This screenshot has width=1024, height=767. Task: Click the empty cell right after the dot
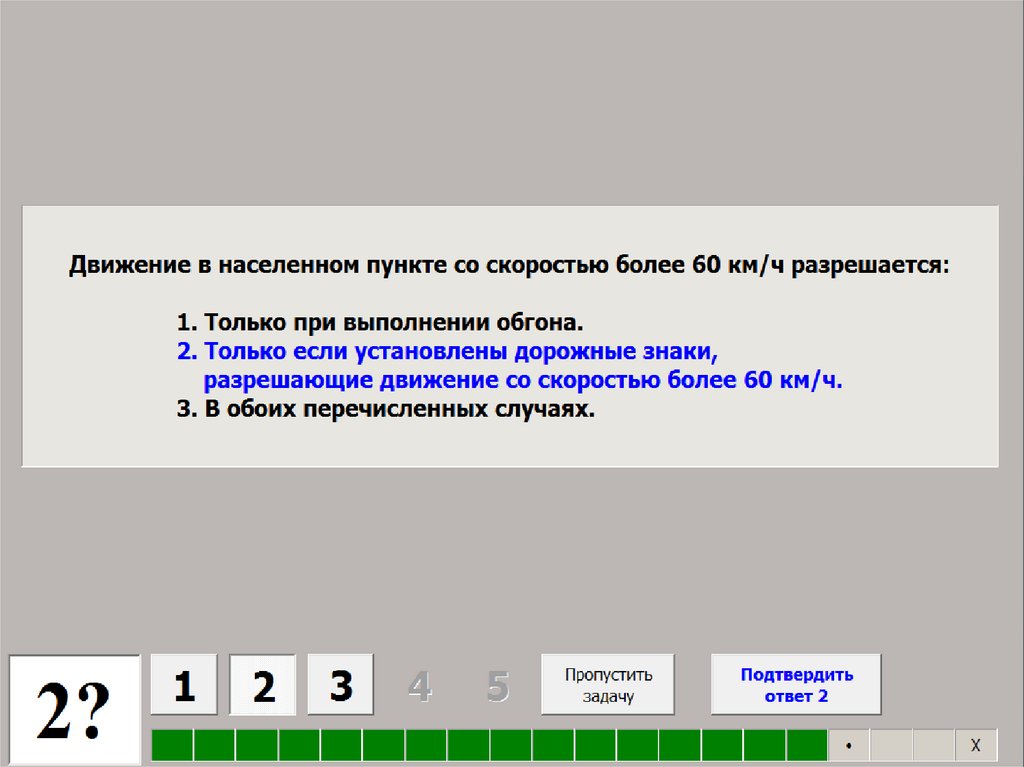[891, 746]
